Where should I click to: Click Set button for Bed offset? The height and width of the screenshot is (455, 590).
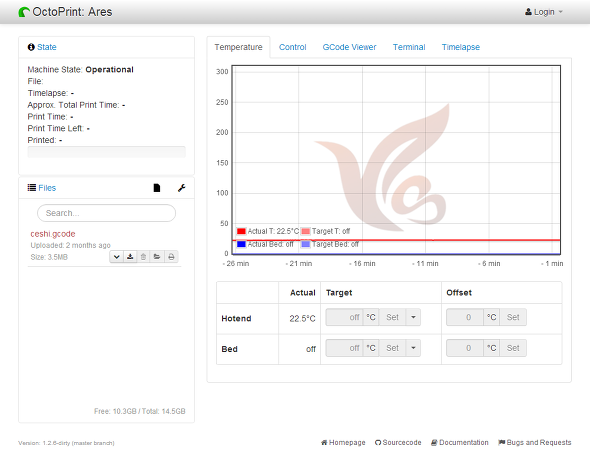(x=513, y=348)
